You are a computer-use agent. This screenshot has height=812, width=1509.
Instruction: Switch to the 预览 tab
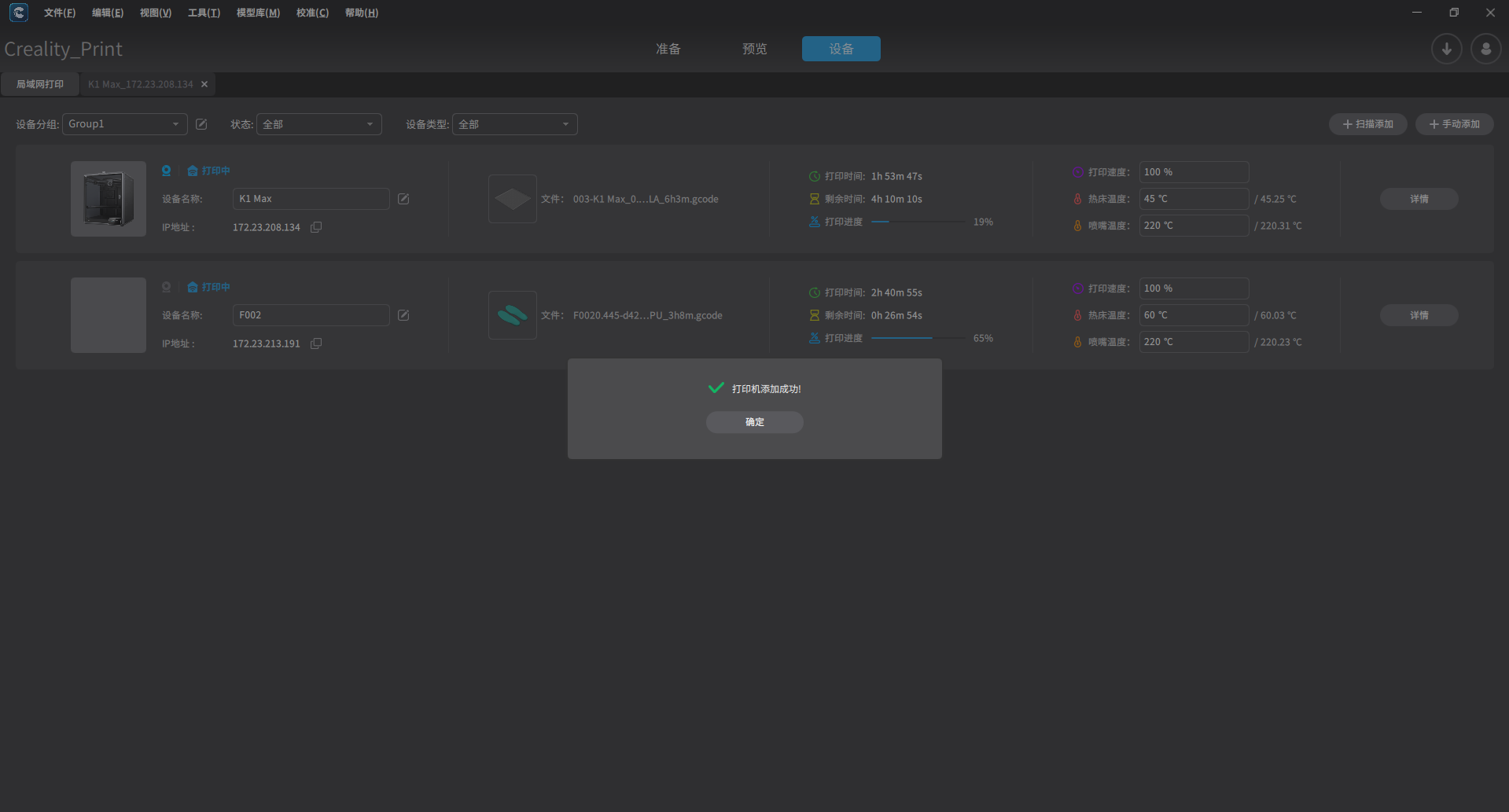click(x=755, y=49)
